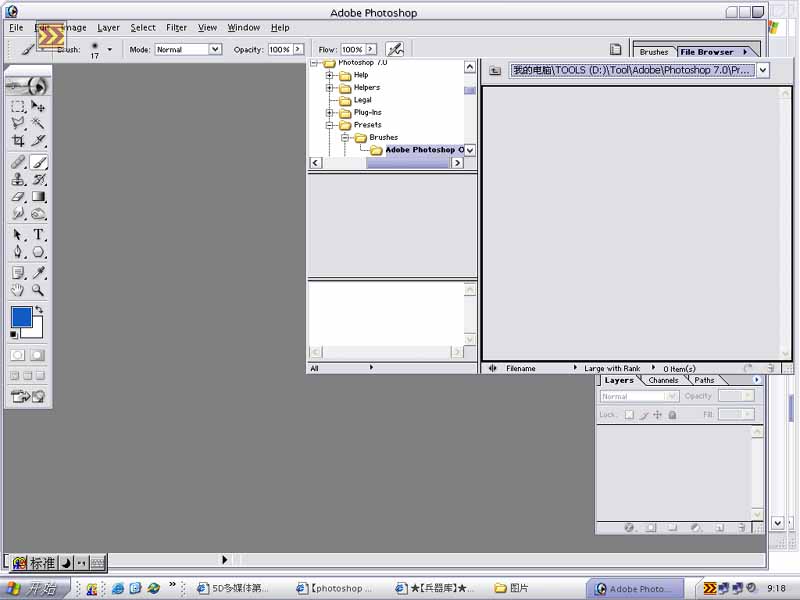Click the blue foreground color swatch
800x600 pixels.
click(21, 316)
